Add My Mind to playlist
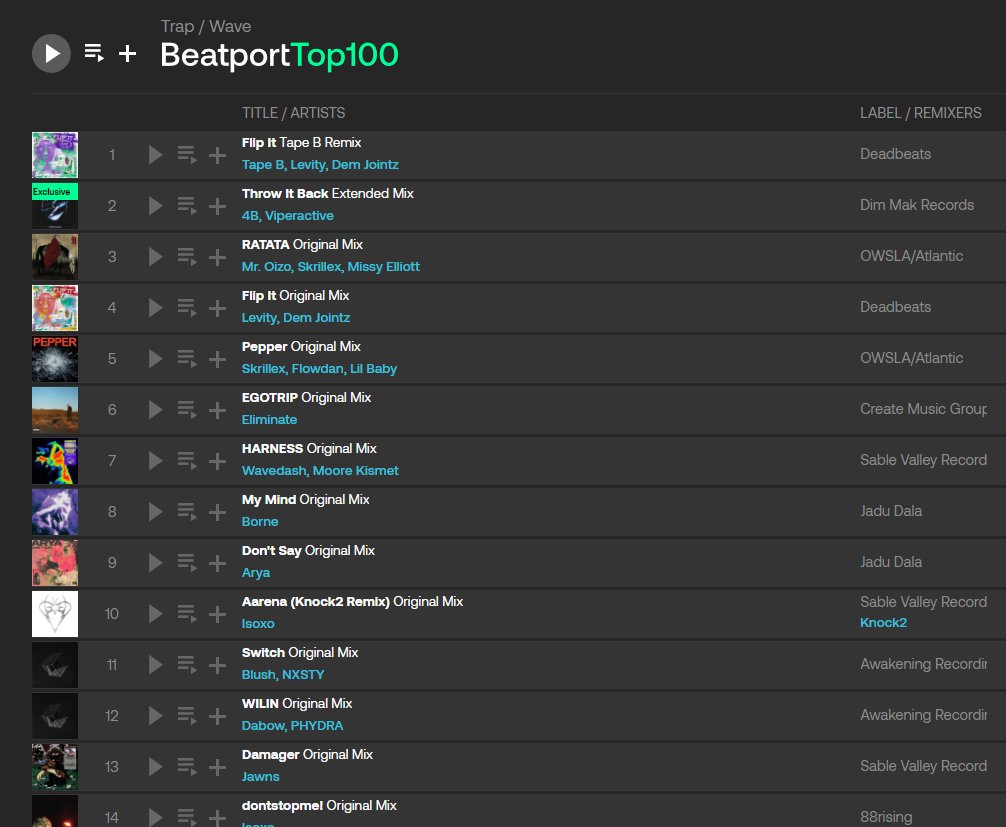This screenshot has height=827, width=1006. click(x=217, y=512)
